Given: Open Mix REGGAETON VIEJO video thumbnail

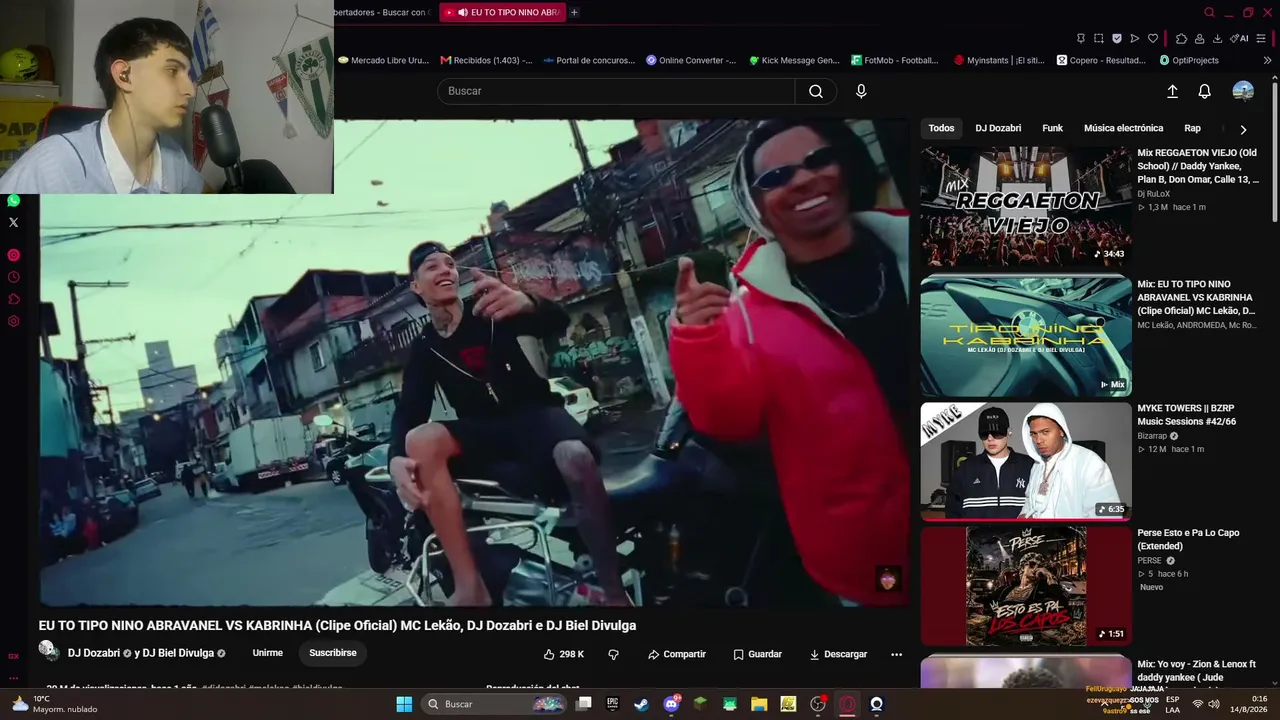Looking at the screenshot, I should (1026, 206).
